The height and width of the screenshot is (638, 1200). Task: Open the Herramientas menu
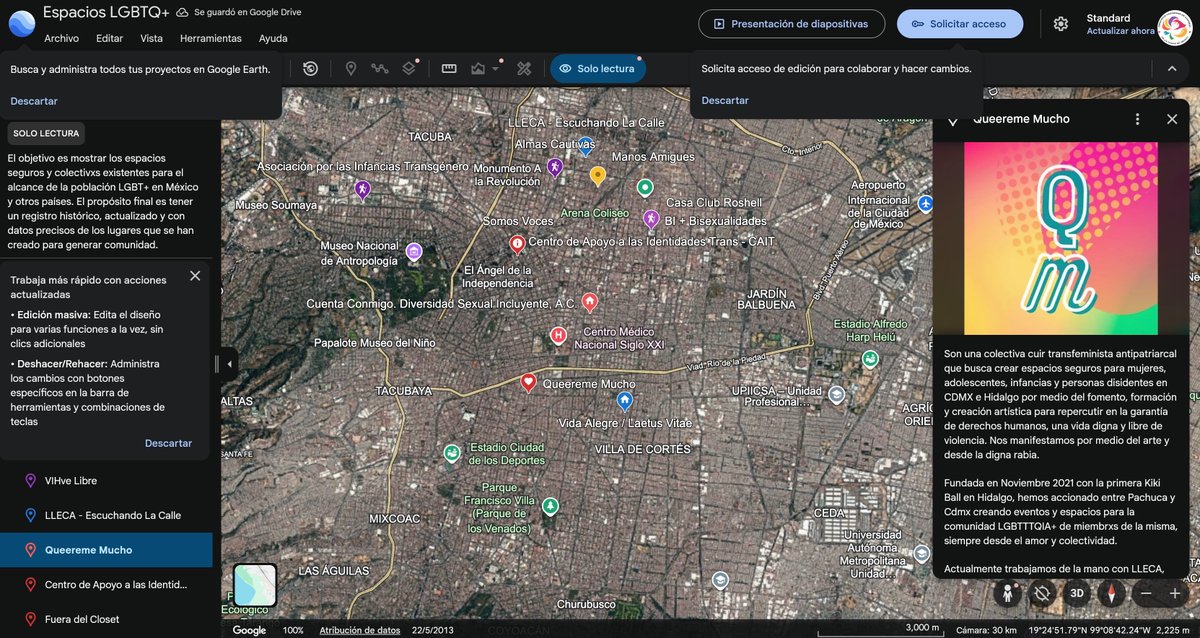(211, 38)
